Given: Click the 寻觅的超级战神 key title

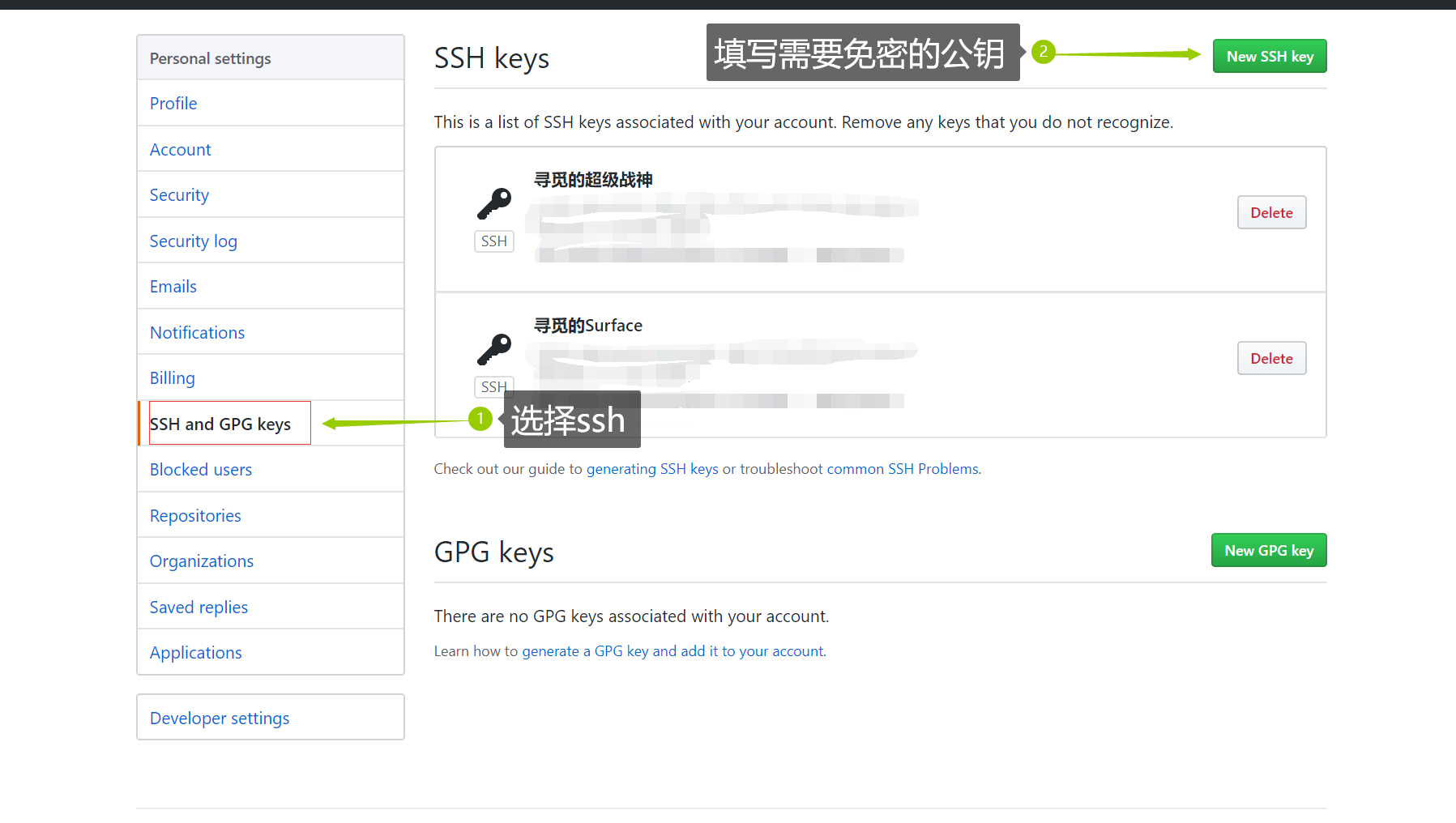Looking at the screenshot, I should tap(593, 180).
